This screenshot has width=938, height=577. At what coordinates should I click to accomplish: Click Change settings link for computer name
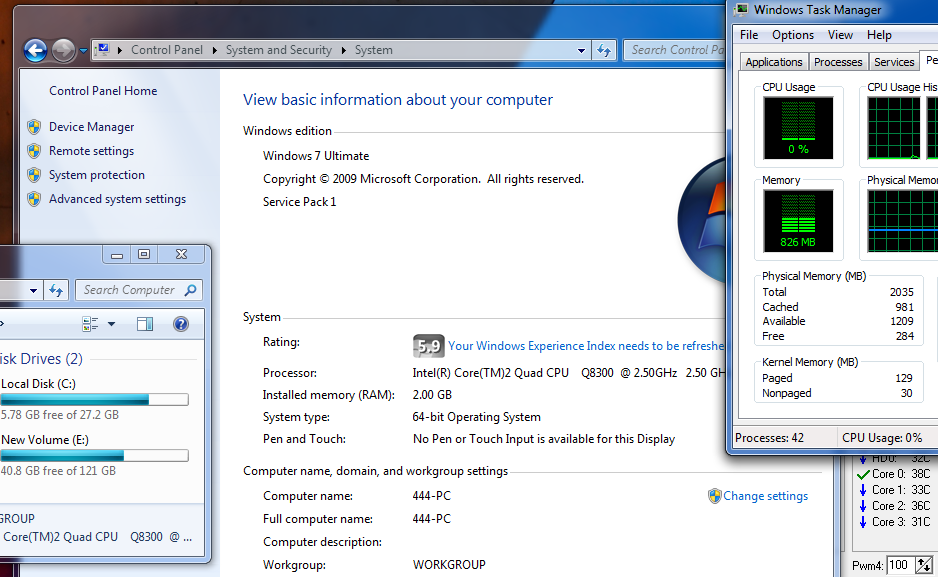tap(765, 496)
